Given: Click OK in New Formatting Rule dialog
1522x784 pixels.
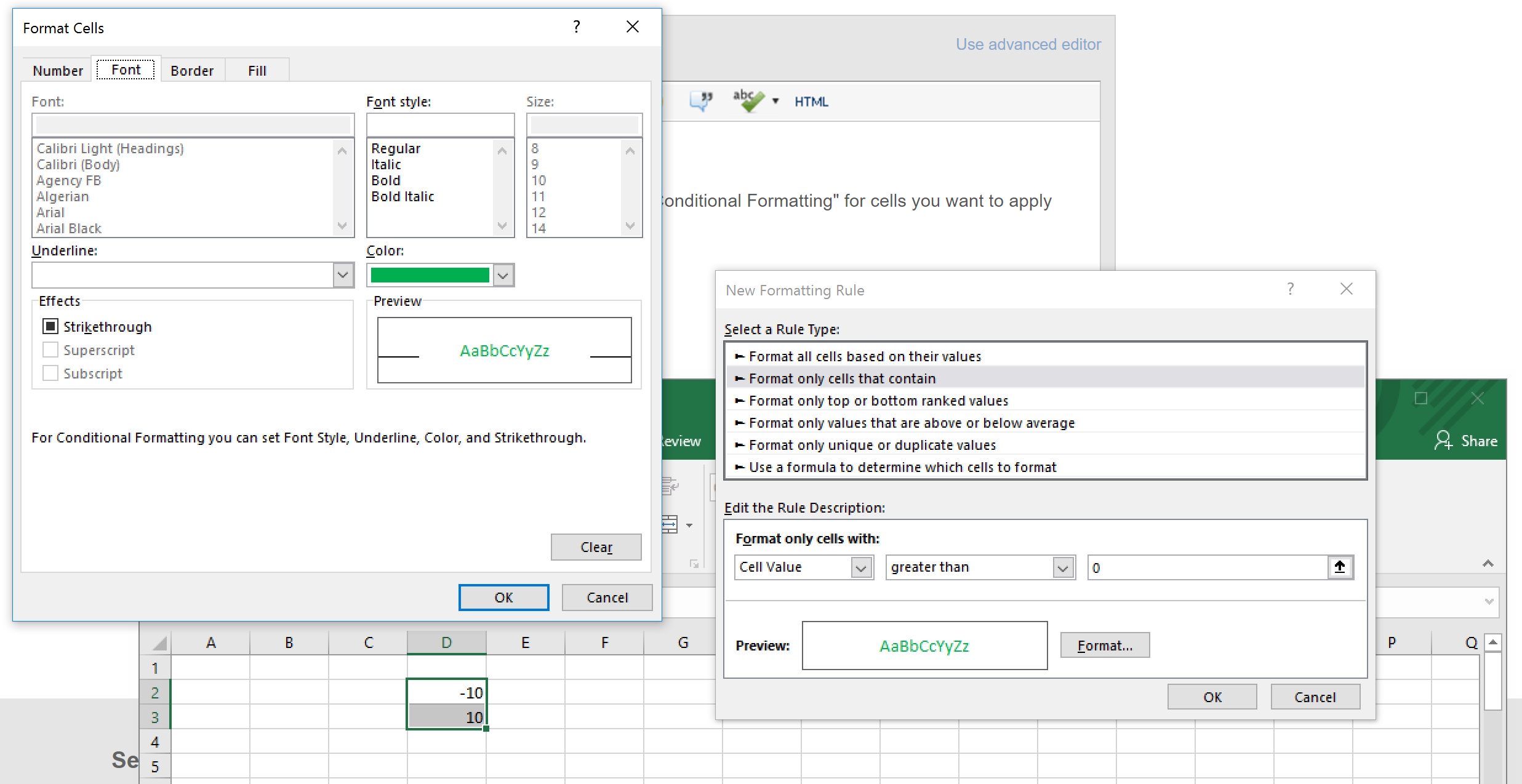Looking at the screenshot, I should click(1212, 697).
